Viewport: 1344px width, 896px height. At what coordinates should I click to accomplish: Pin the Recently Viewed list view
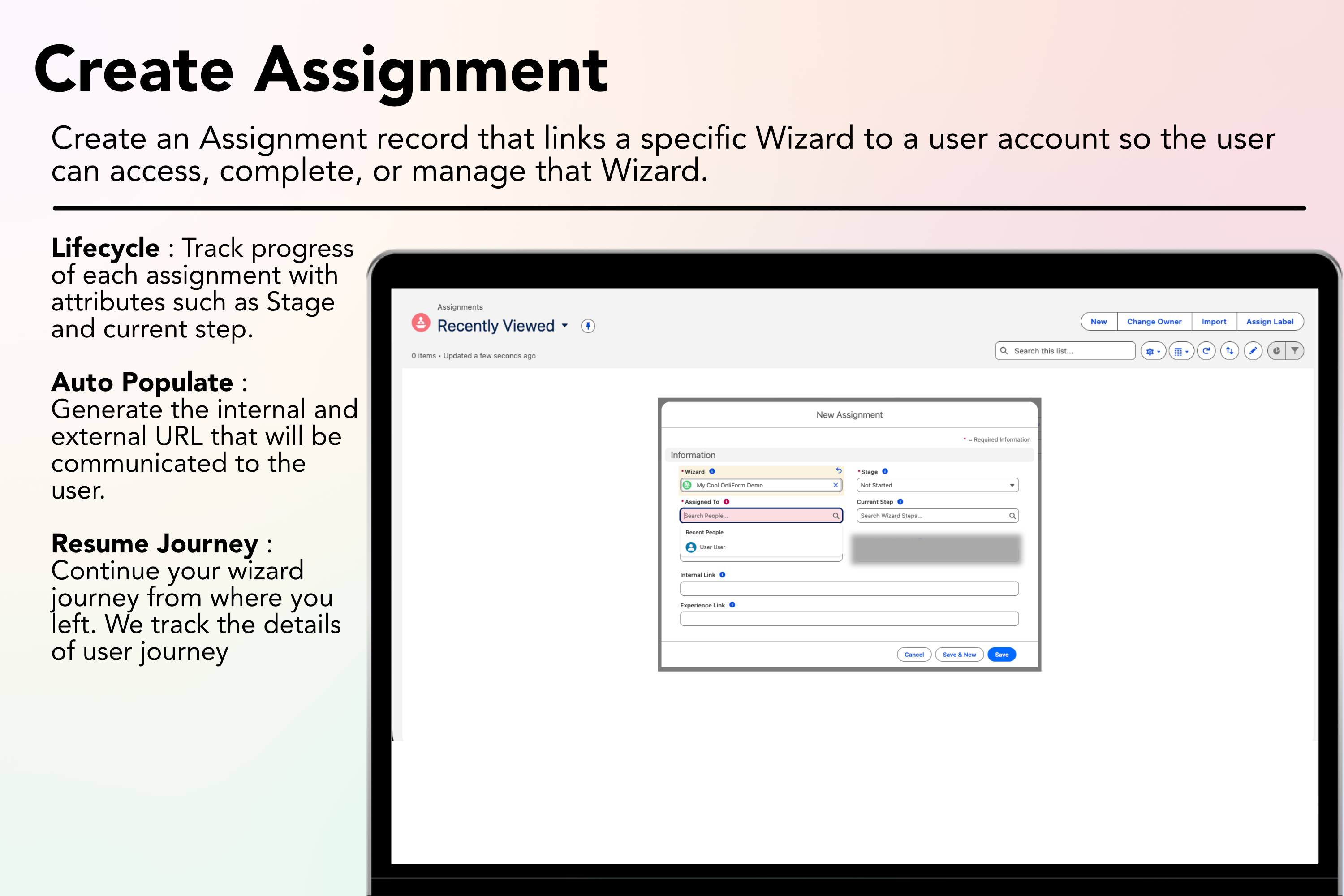(588, 326)
